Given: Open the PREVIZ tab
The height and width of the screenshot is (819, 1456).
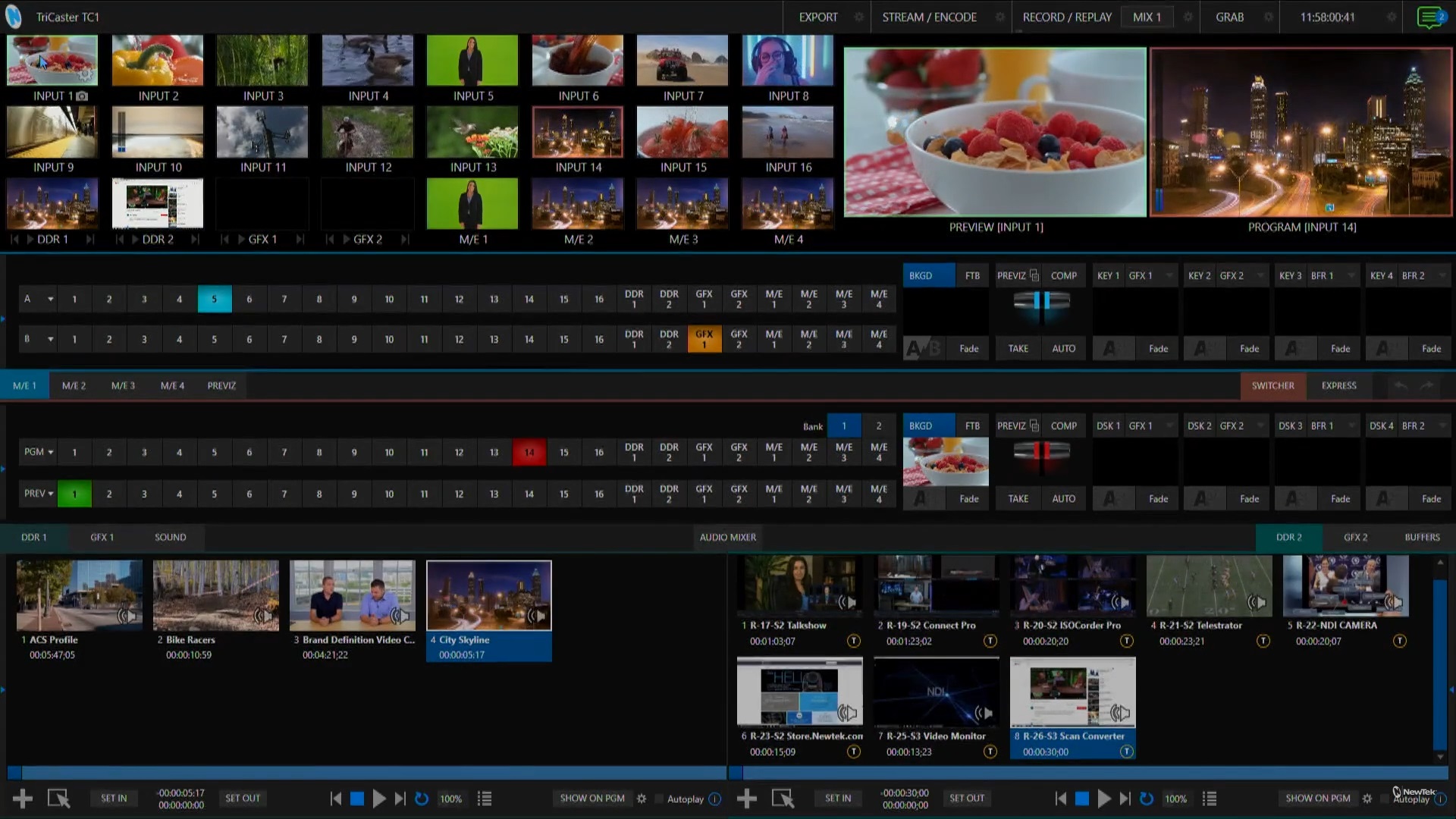Looking at the screenshot, I should tap(221, 386).
